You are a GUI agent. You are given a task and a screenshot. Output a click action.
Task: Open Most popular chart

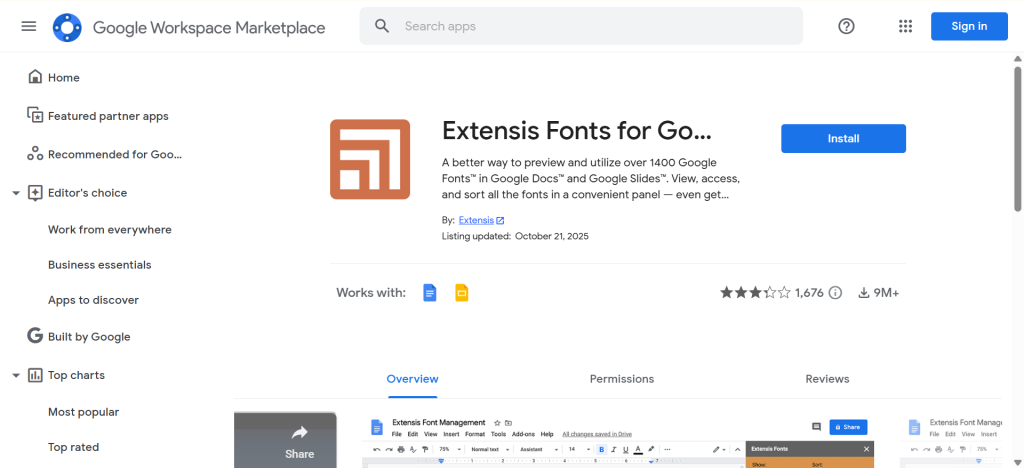pos(84,413)
